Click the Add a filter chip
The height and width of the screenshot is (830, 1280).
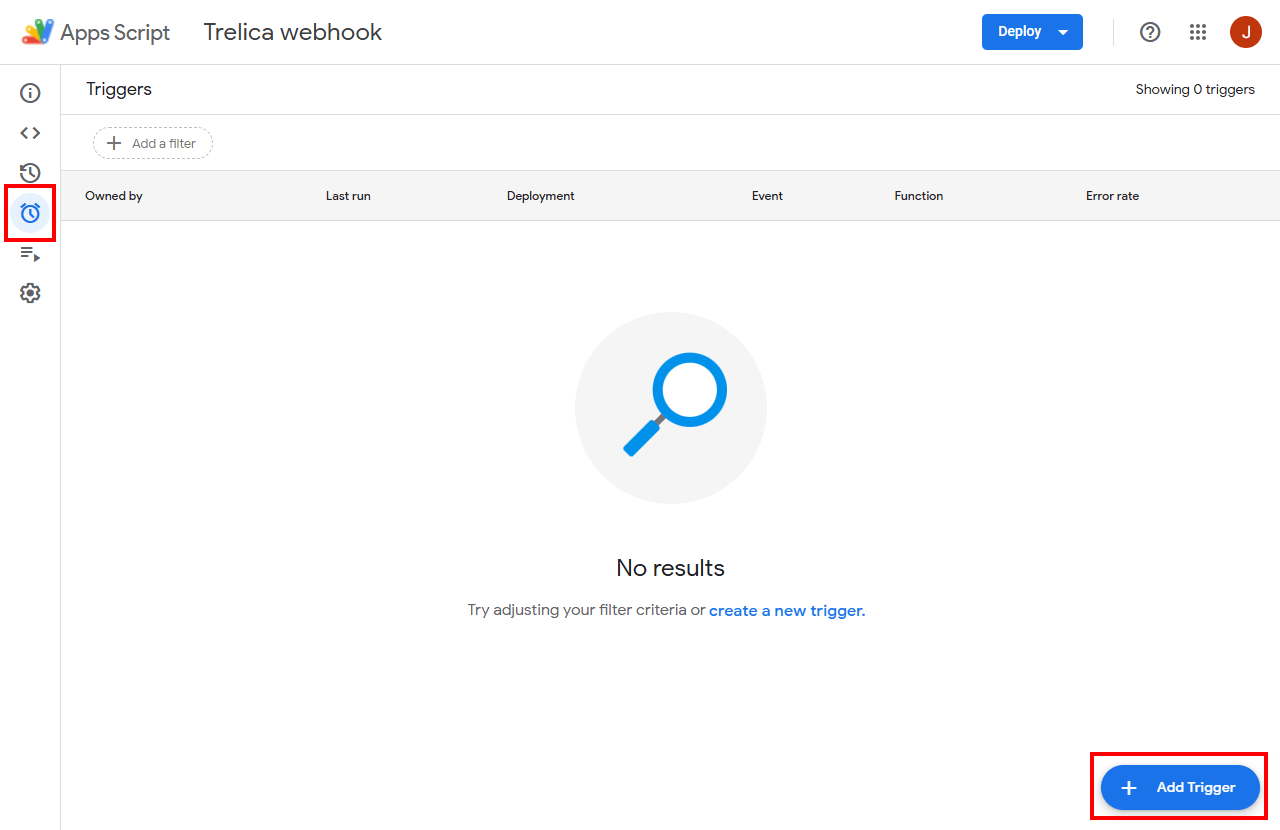click(153, 143)
